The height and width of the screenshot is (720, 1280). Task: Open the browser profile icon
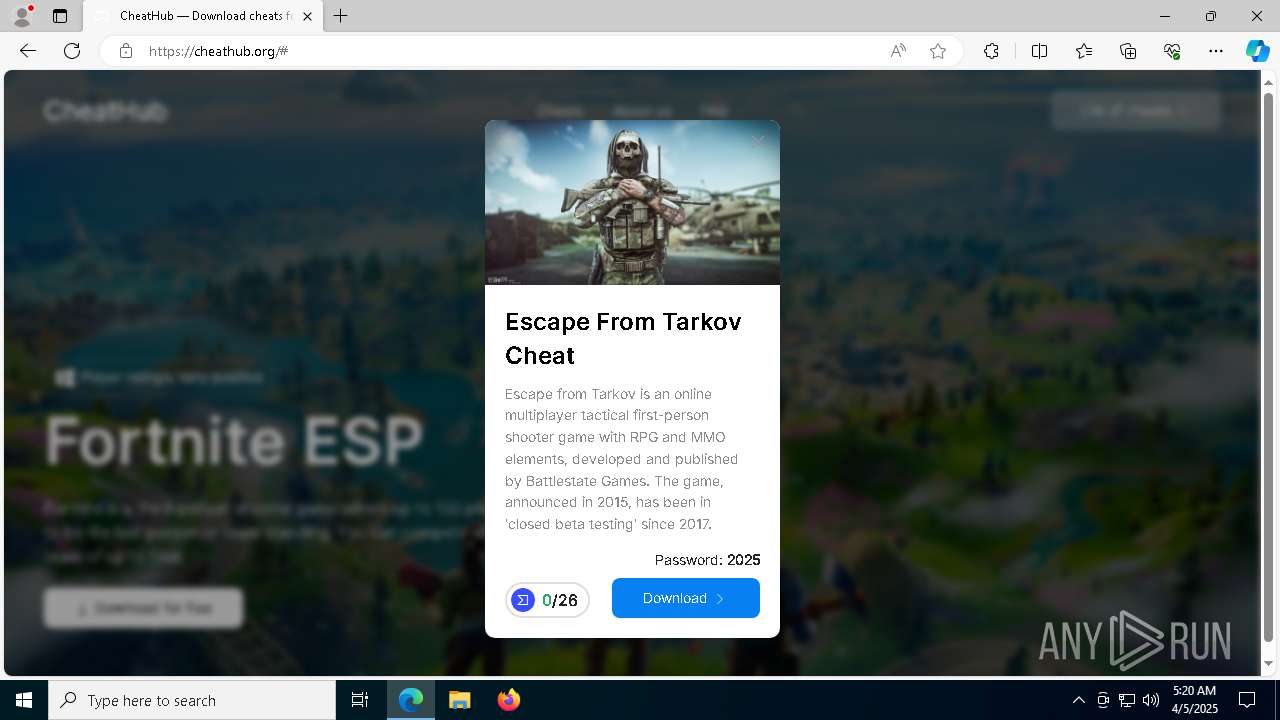coord(22,16)
